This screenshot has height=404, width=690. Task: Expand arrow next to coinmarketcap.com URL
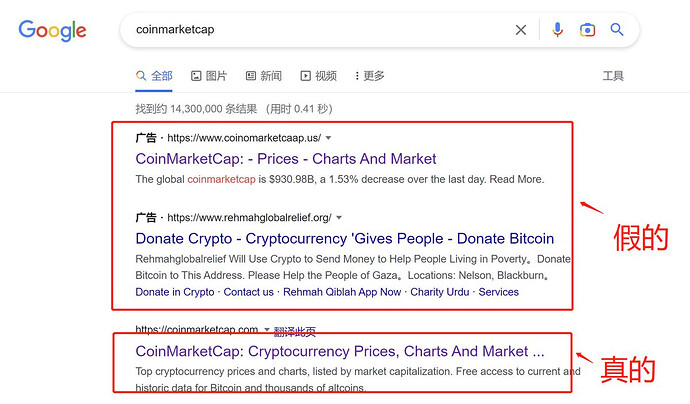click(266, 329)
